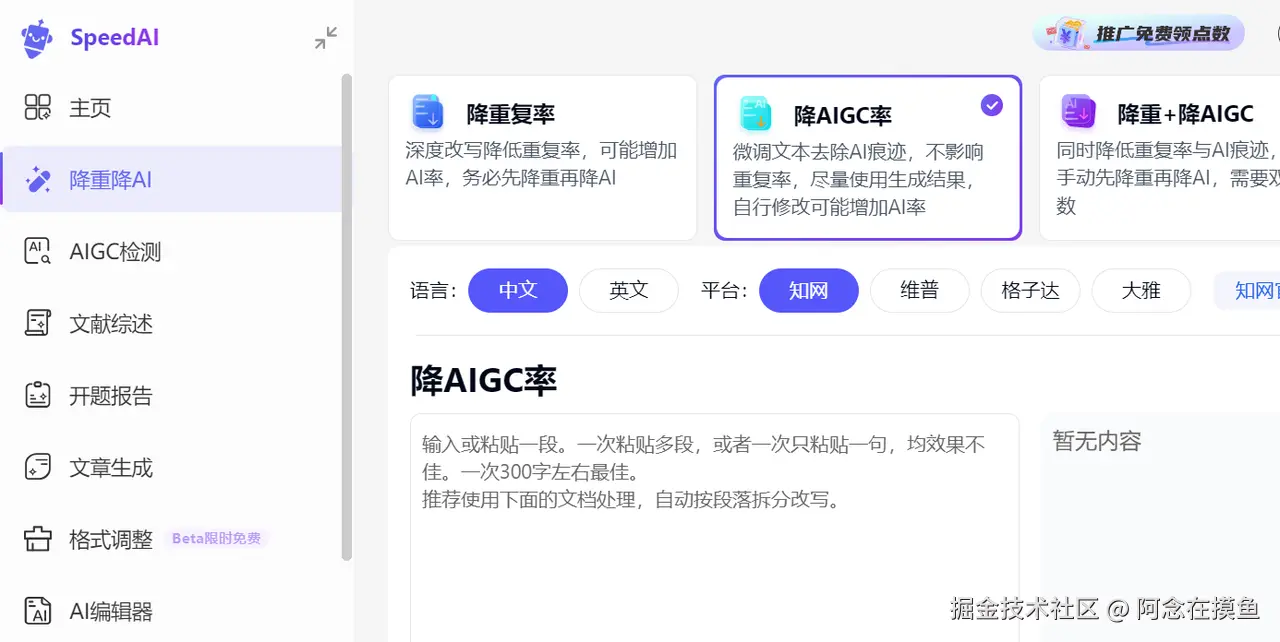Screen dimensions: 1280x642
Task: Set language to 中文
Action: pos(518,291)
